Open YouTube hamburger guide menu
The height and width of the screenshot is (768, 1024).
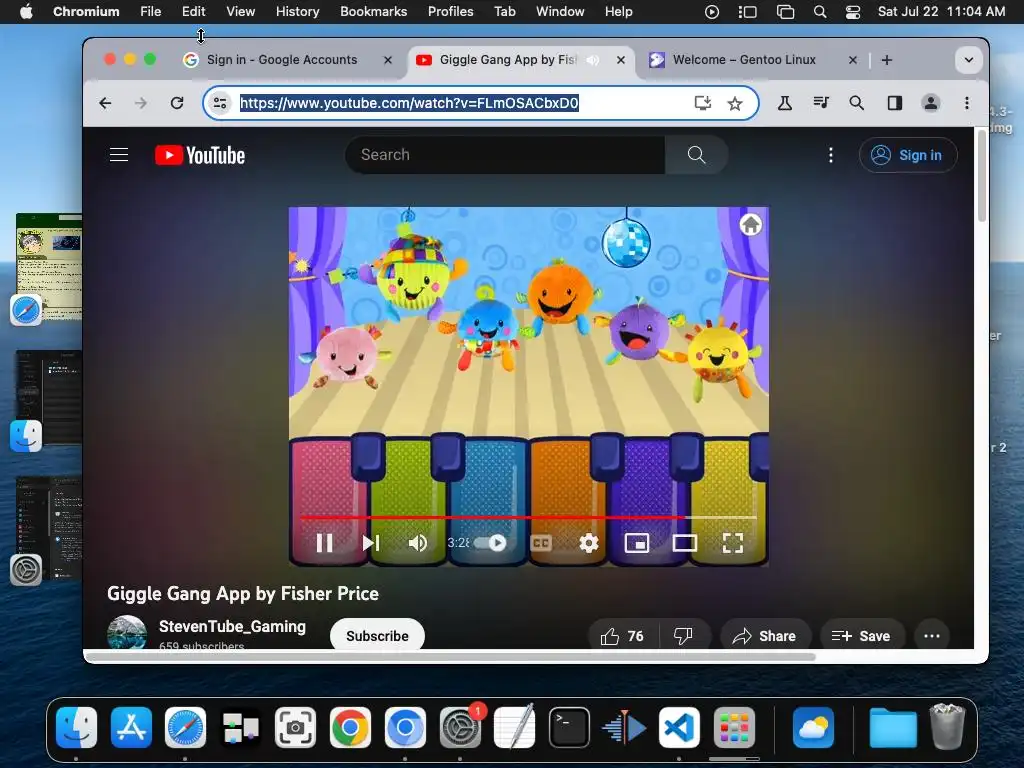(x=119, y=155)
